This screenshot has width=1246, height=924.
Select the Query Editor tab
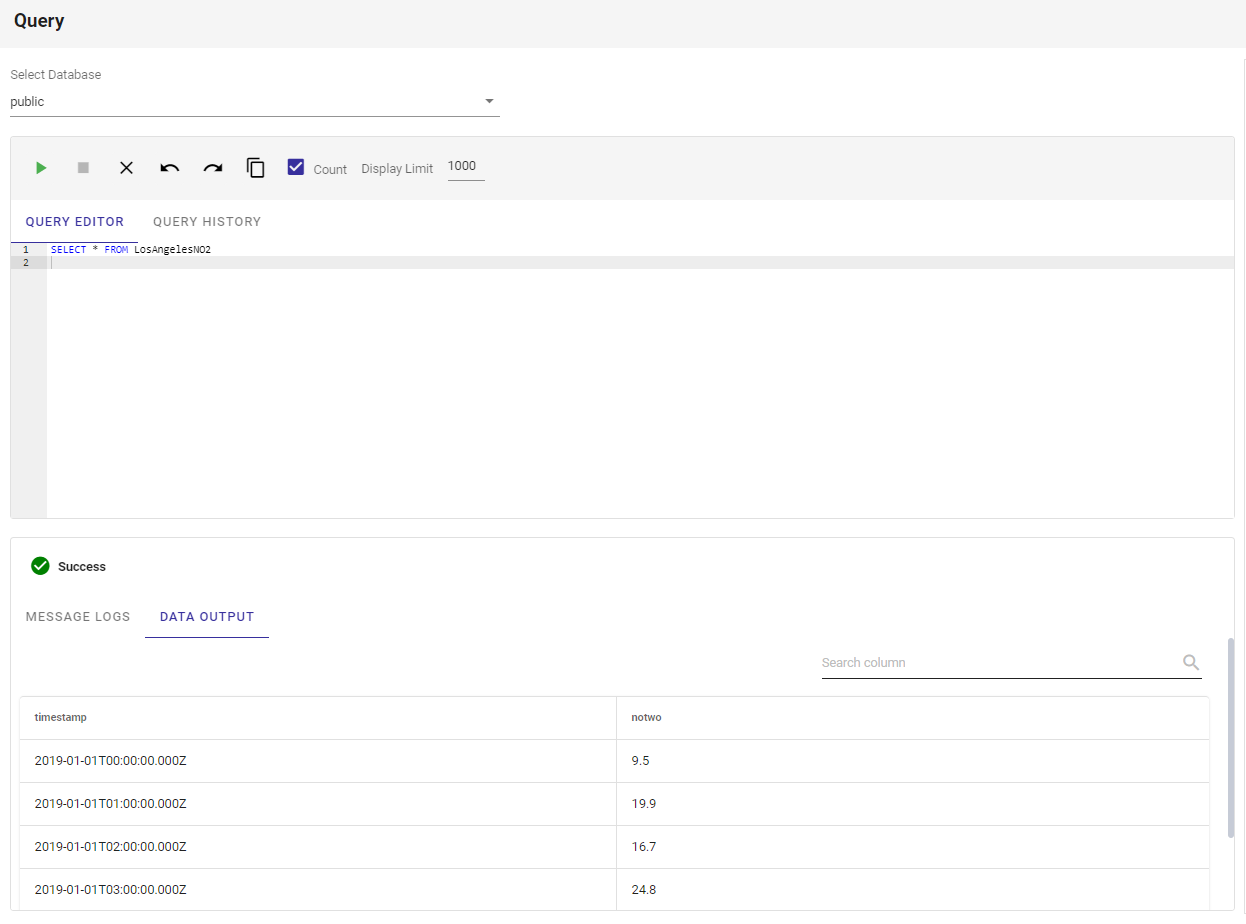(75, 222)
